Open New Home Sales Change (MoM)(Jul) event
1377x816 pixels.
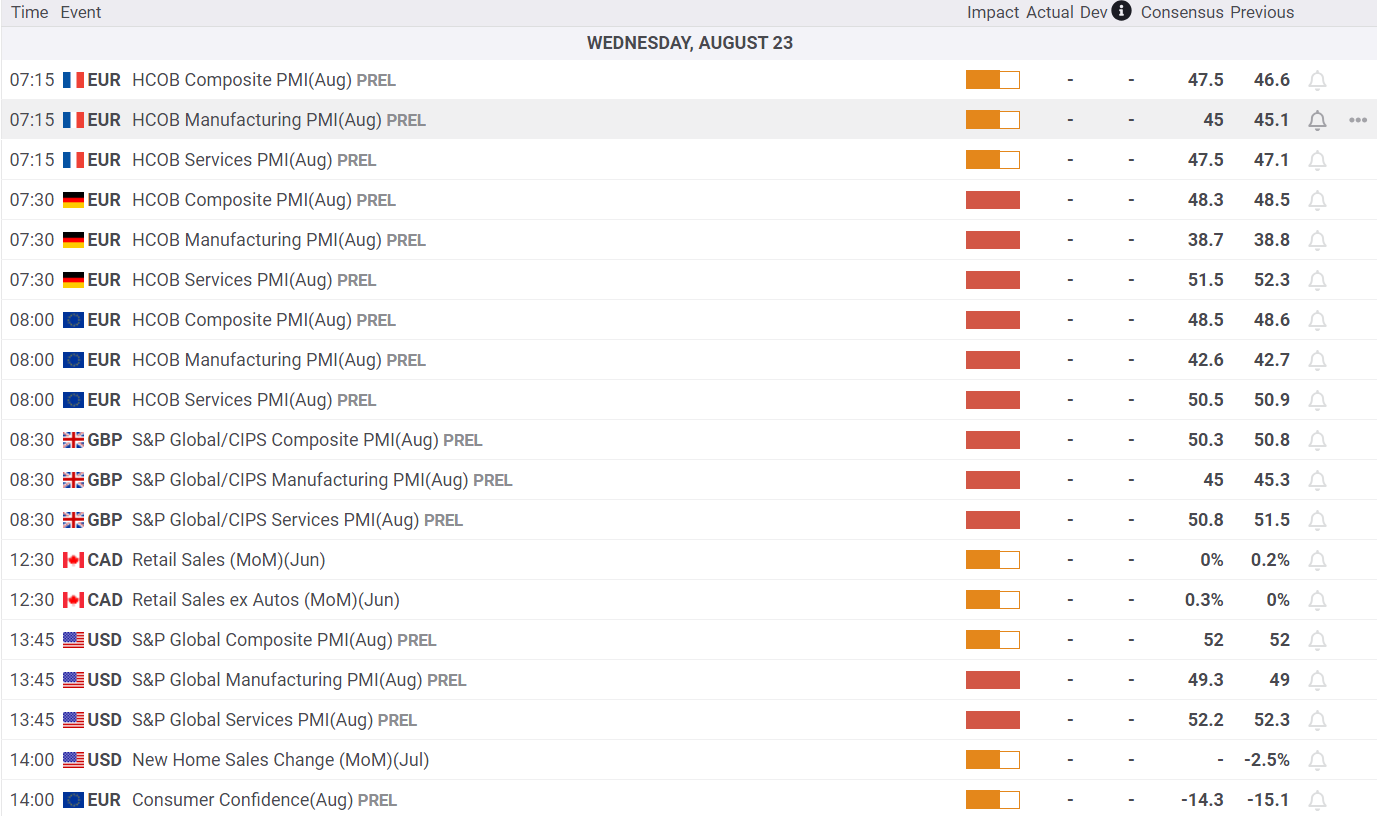tap(281, 760)
